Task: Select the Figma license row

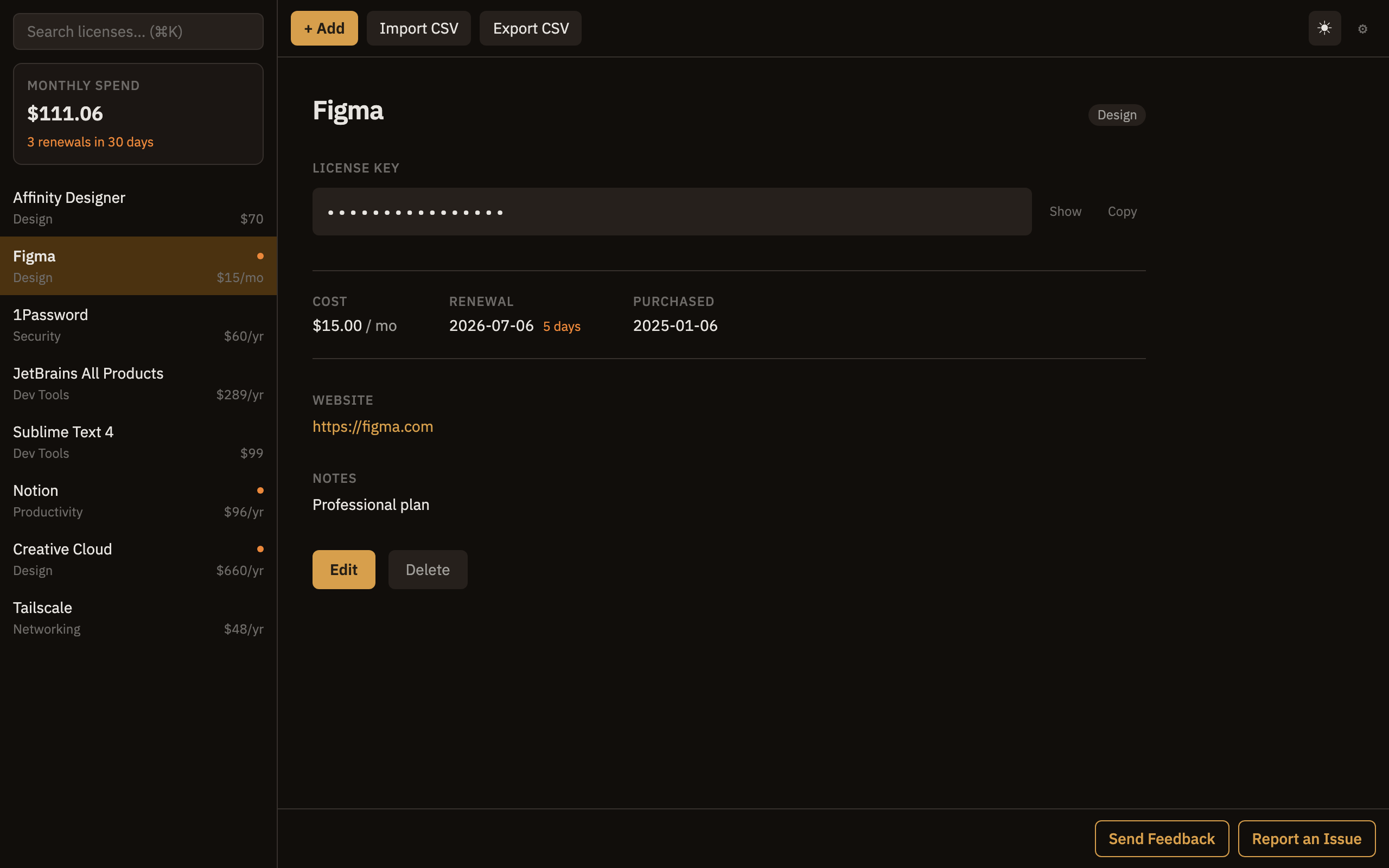Action: click(138, 266)
